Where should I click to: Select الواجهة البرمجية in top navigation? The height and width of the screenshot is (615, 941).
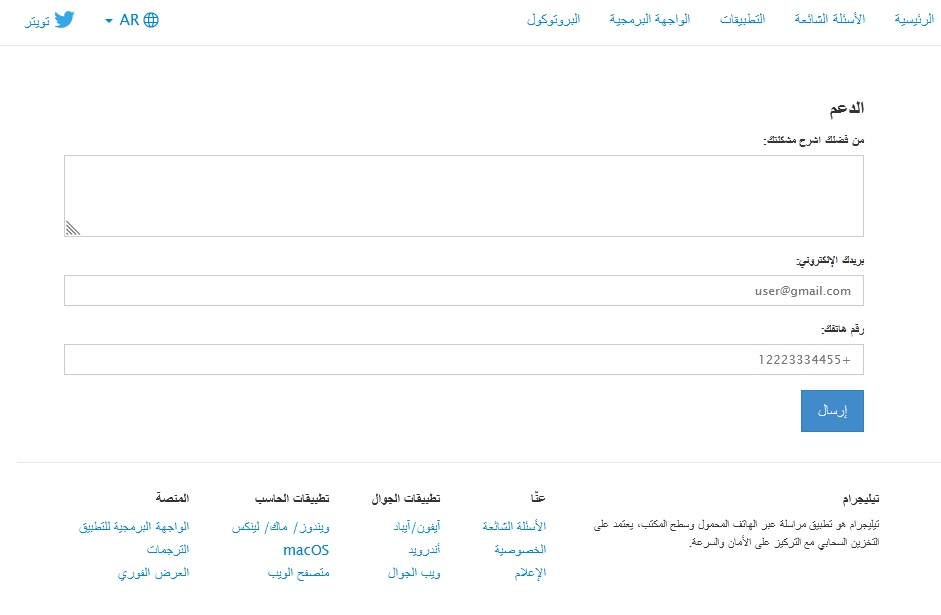[650, 19]
